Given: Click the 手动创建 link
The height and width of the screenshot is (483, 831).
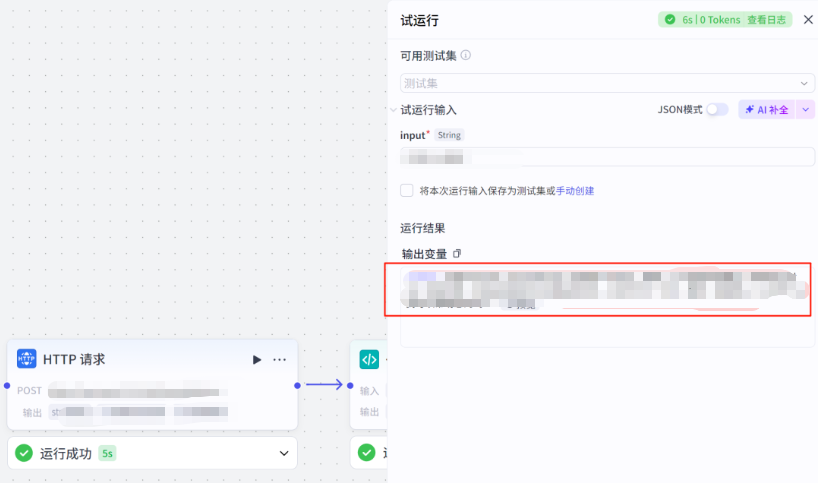Looking at the screenshot, I should (575, 190).
